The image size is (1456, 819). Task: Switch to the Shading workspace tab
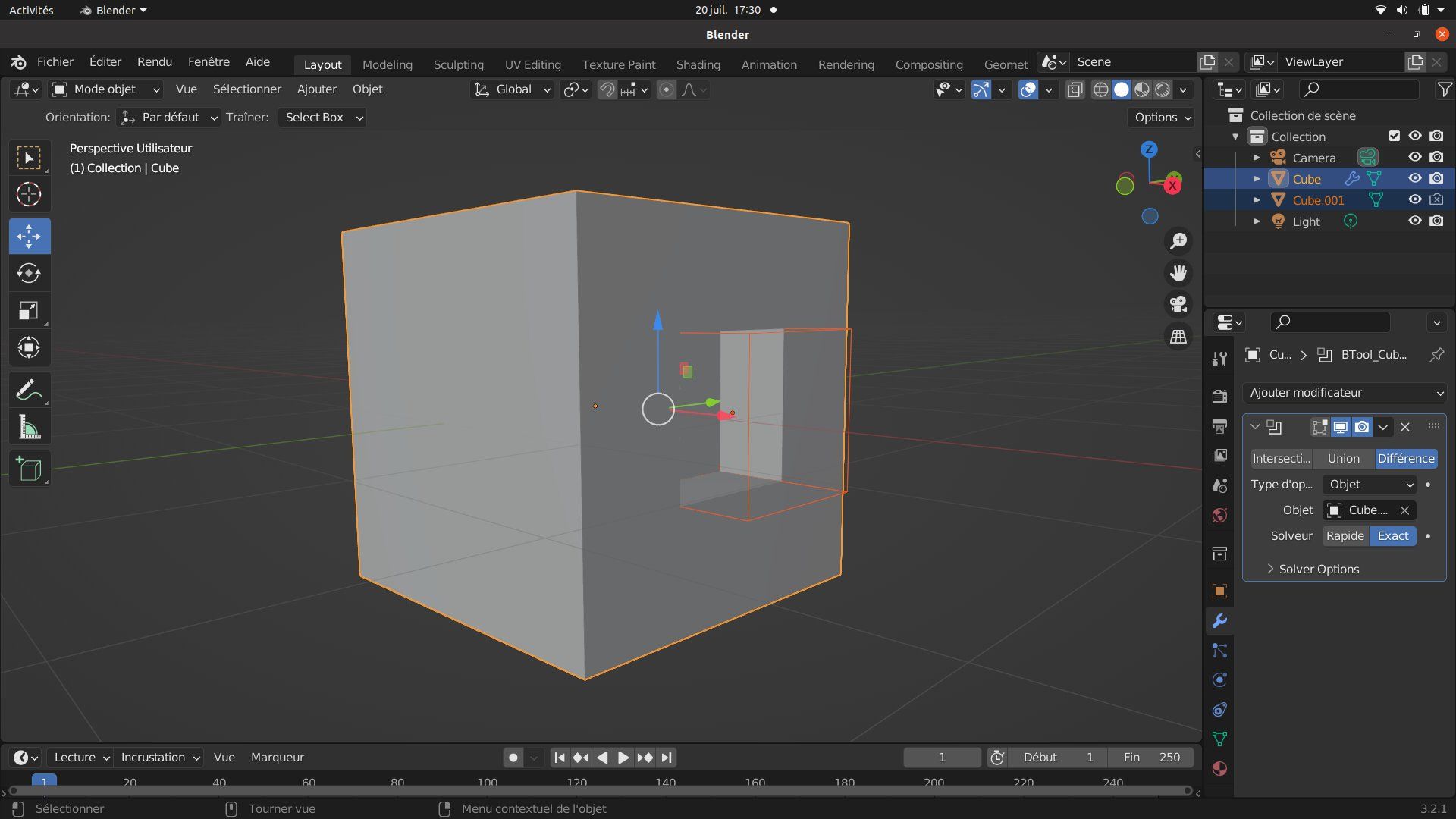click(698, 64)
